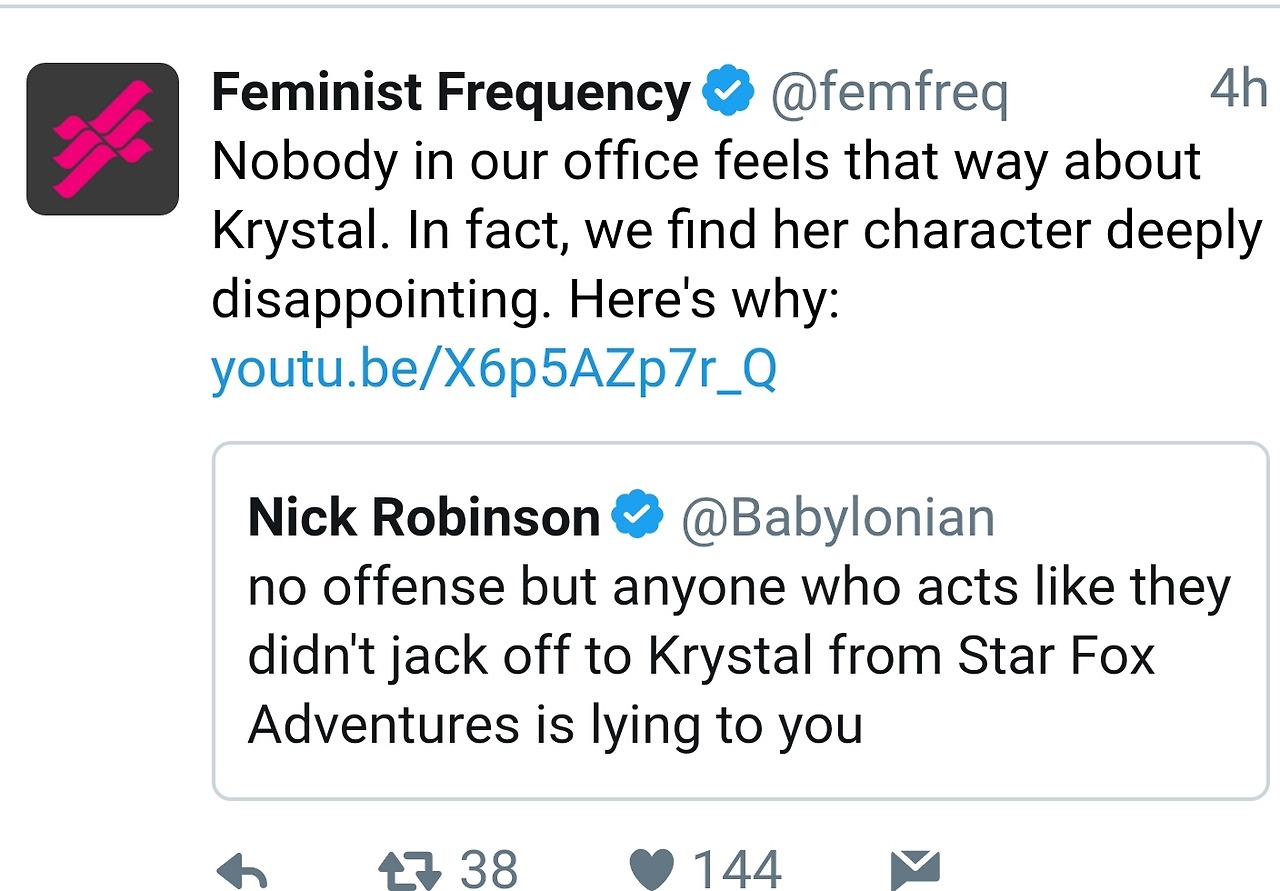View the 144 likes count
Viewport: 1280px width, 891px height.
tap(737, 870)
